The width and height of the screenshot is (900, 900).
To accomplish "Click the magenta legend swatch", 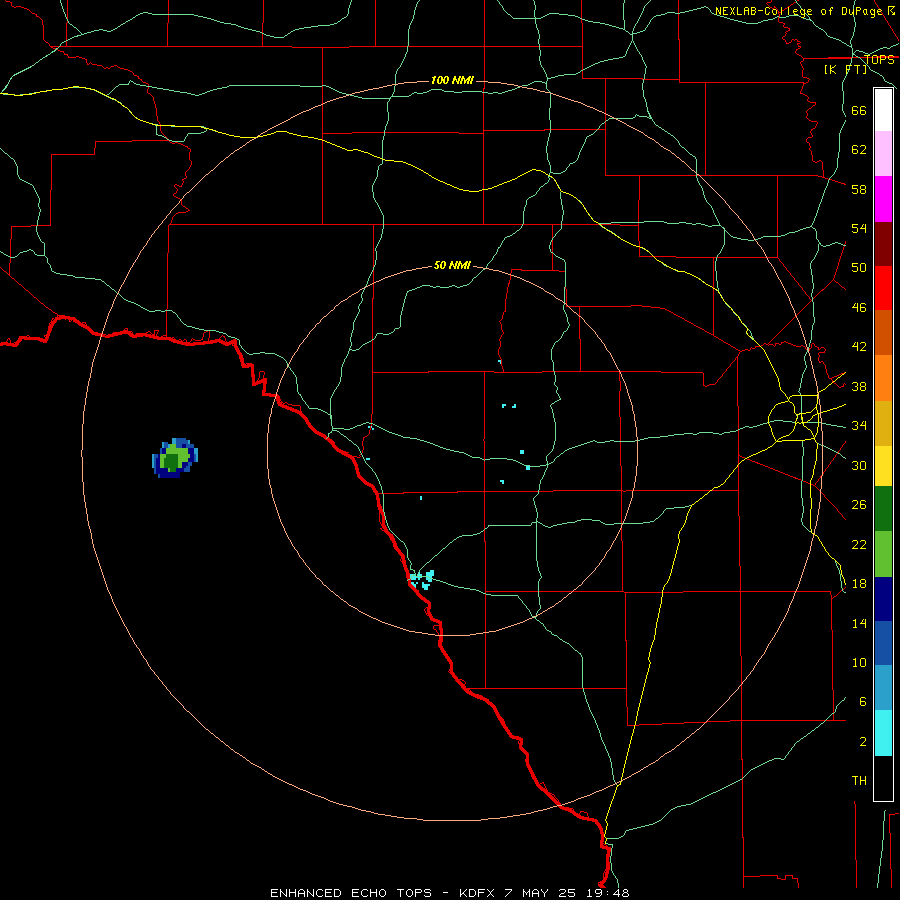I will pos(883,199).
